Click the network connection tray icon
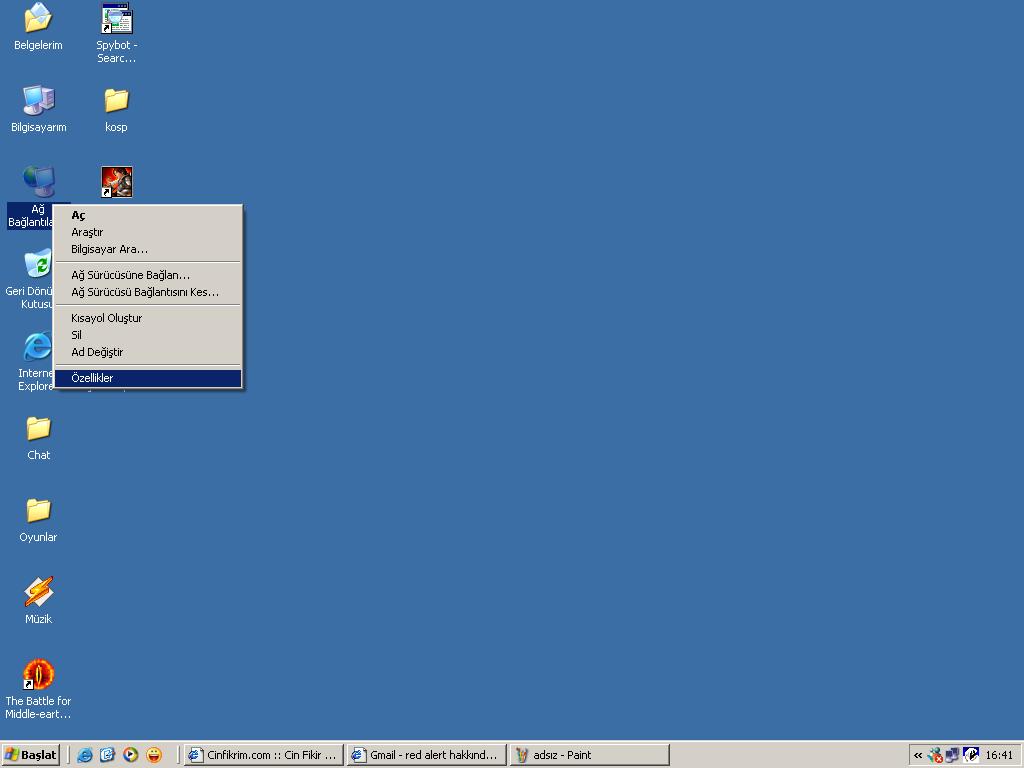Viewport: 1024px width, 768px height. pos(953,755)
